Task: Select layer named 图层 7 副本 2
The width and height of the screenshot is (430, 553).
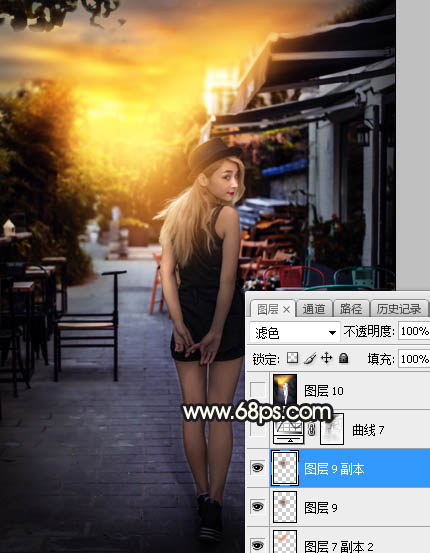Action: pyautogui.click(x=339, y=546)
